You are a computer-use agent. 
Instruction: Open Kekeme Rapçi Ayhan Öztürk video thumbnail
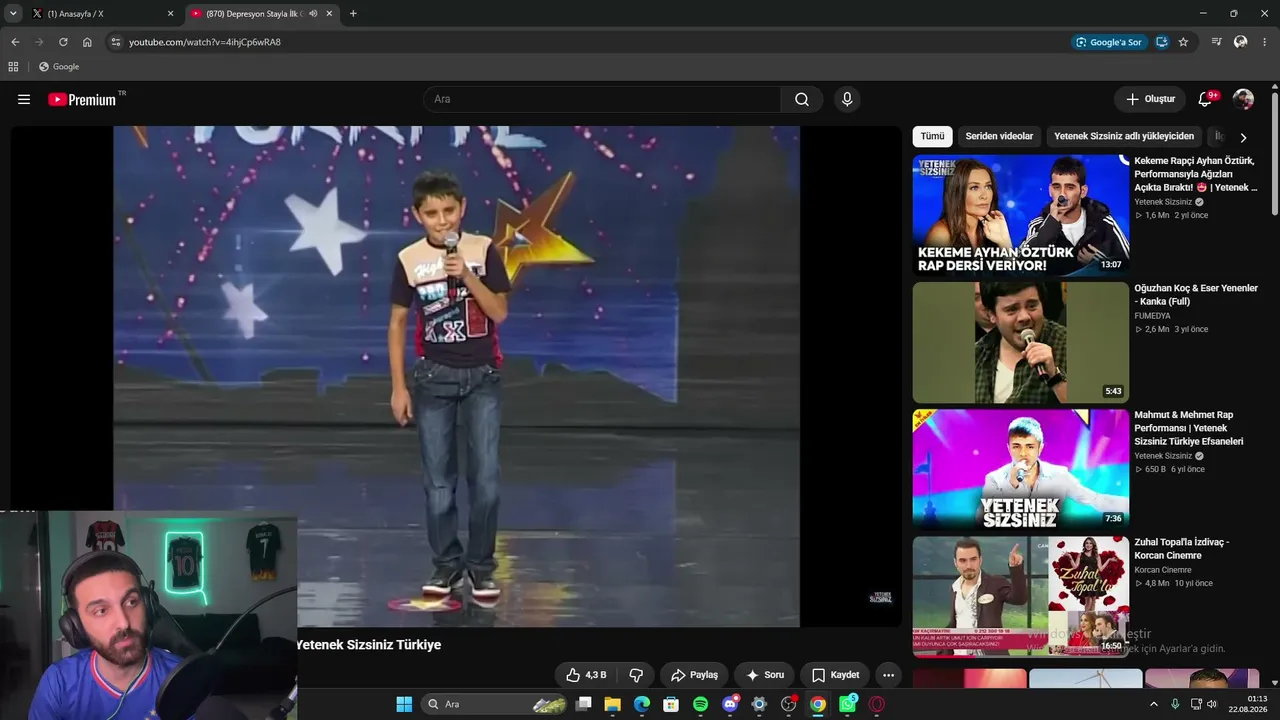coord(1021,215)
